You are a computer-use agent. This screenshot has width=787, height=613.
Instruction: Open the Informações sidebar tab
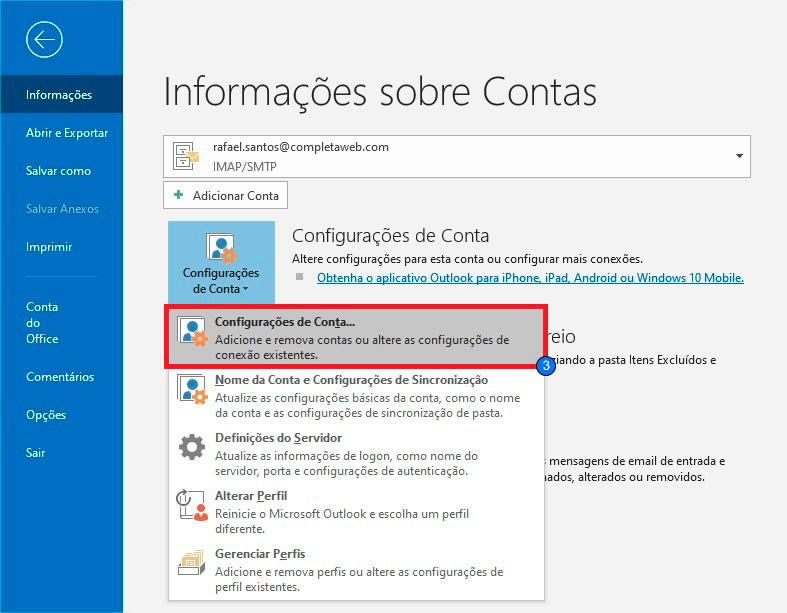(x=60, y=95)
